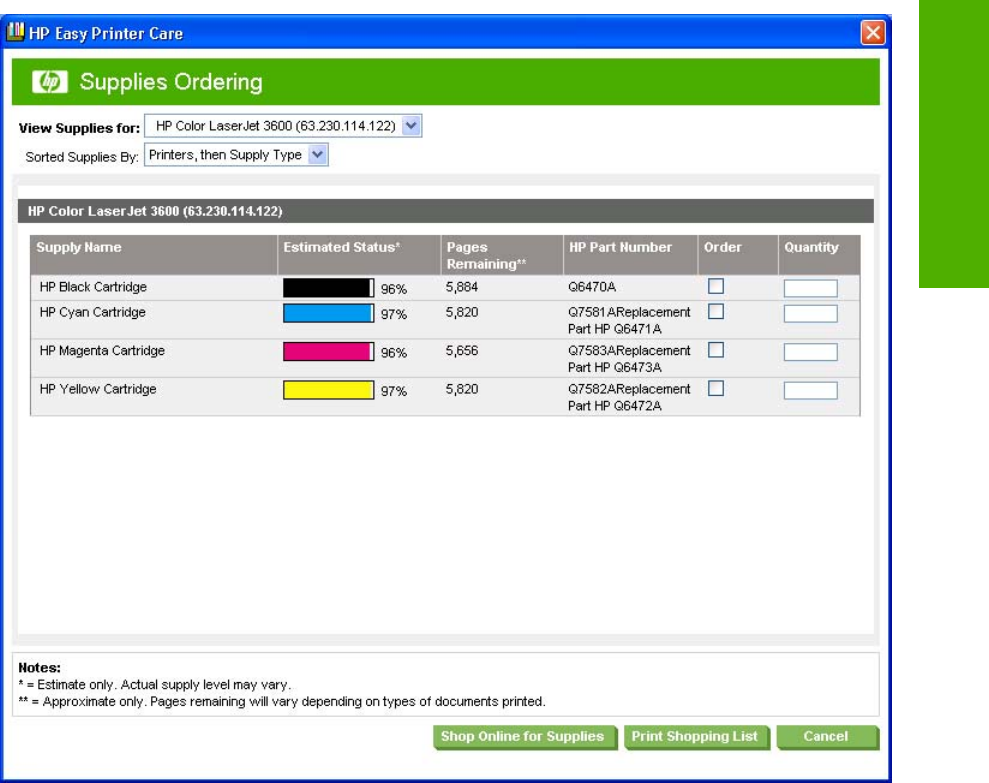This screenshot has width=989, height=783.
Task: Tick the Order checkbox for HP Magenta Cartridge
Action: pyautogui.click(x=716, y=350)
